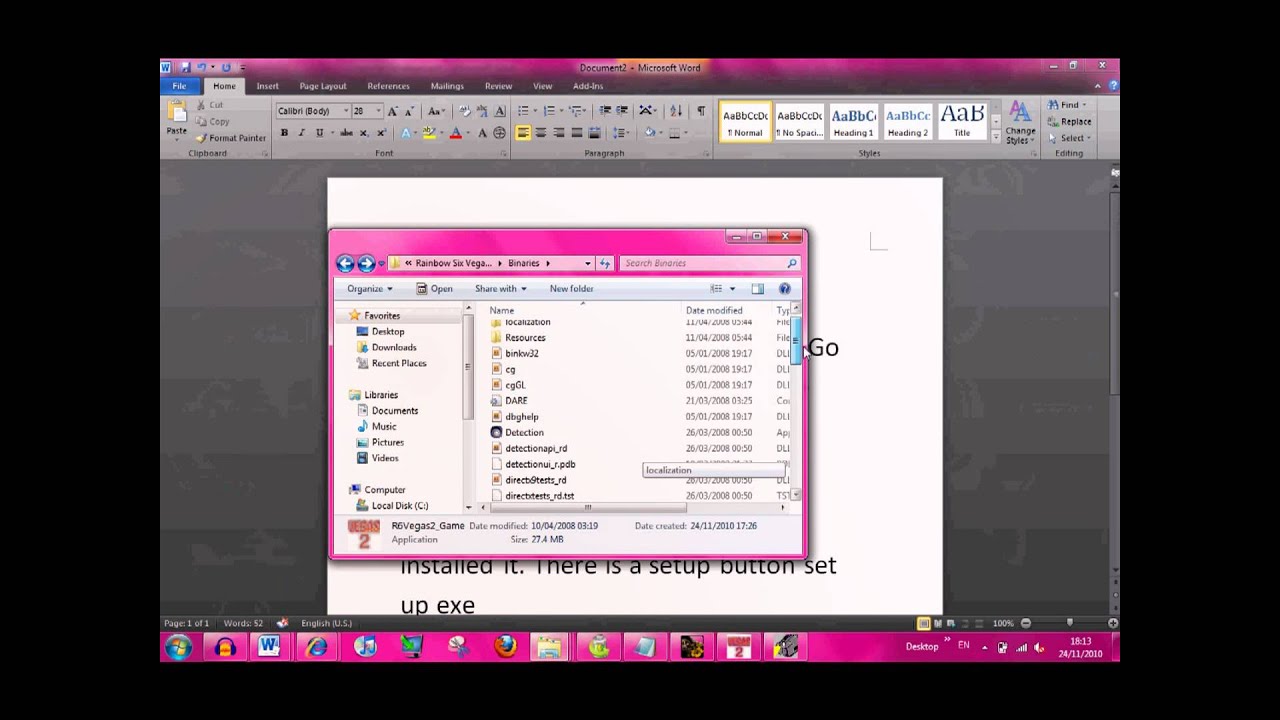
Task: Sort the selected text
Action: [x=675, y=111]
